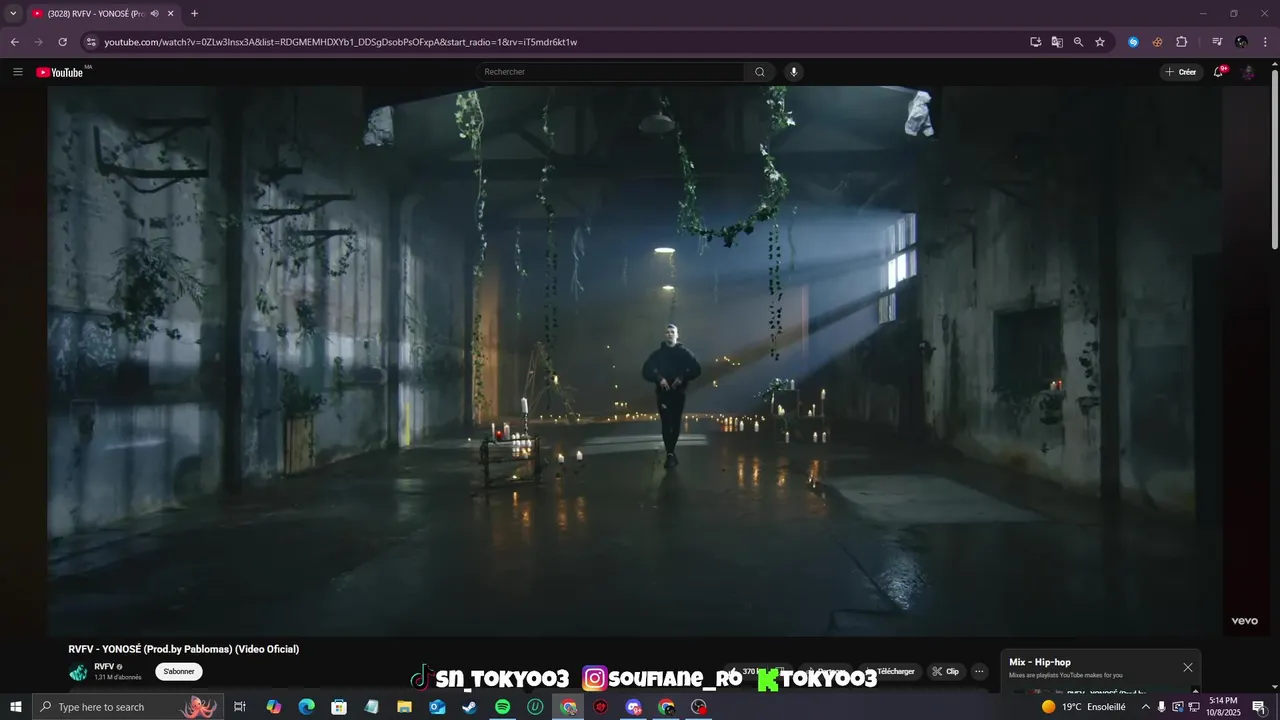Image resolution: width=1280 pixels, height=720 pixels.
Task: Install app icon in address bar
Action: coord(1036,42)
